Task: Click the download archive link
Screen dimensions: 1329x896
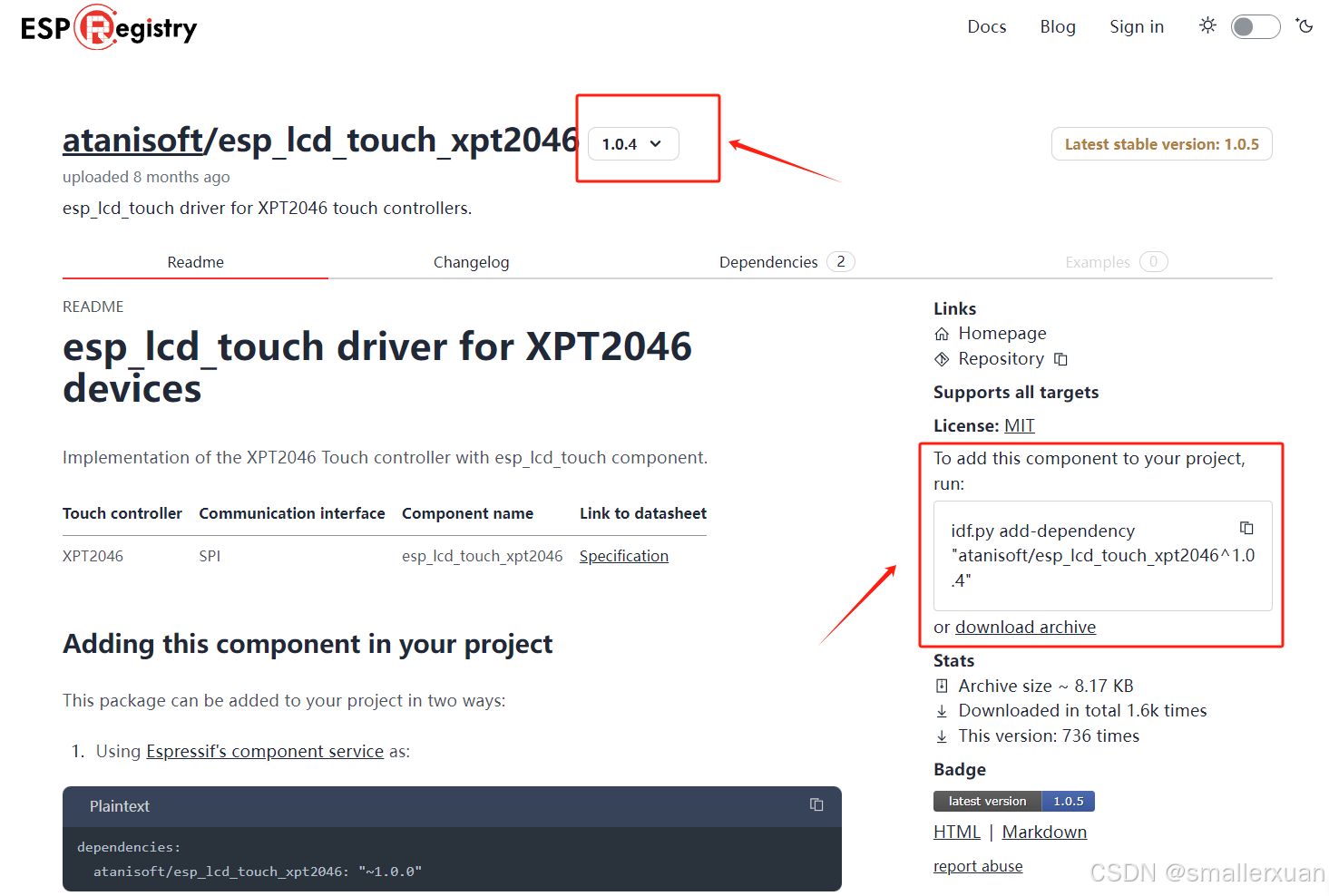Action: [x=1025, y=627]
